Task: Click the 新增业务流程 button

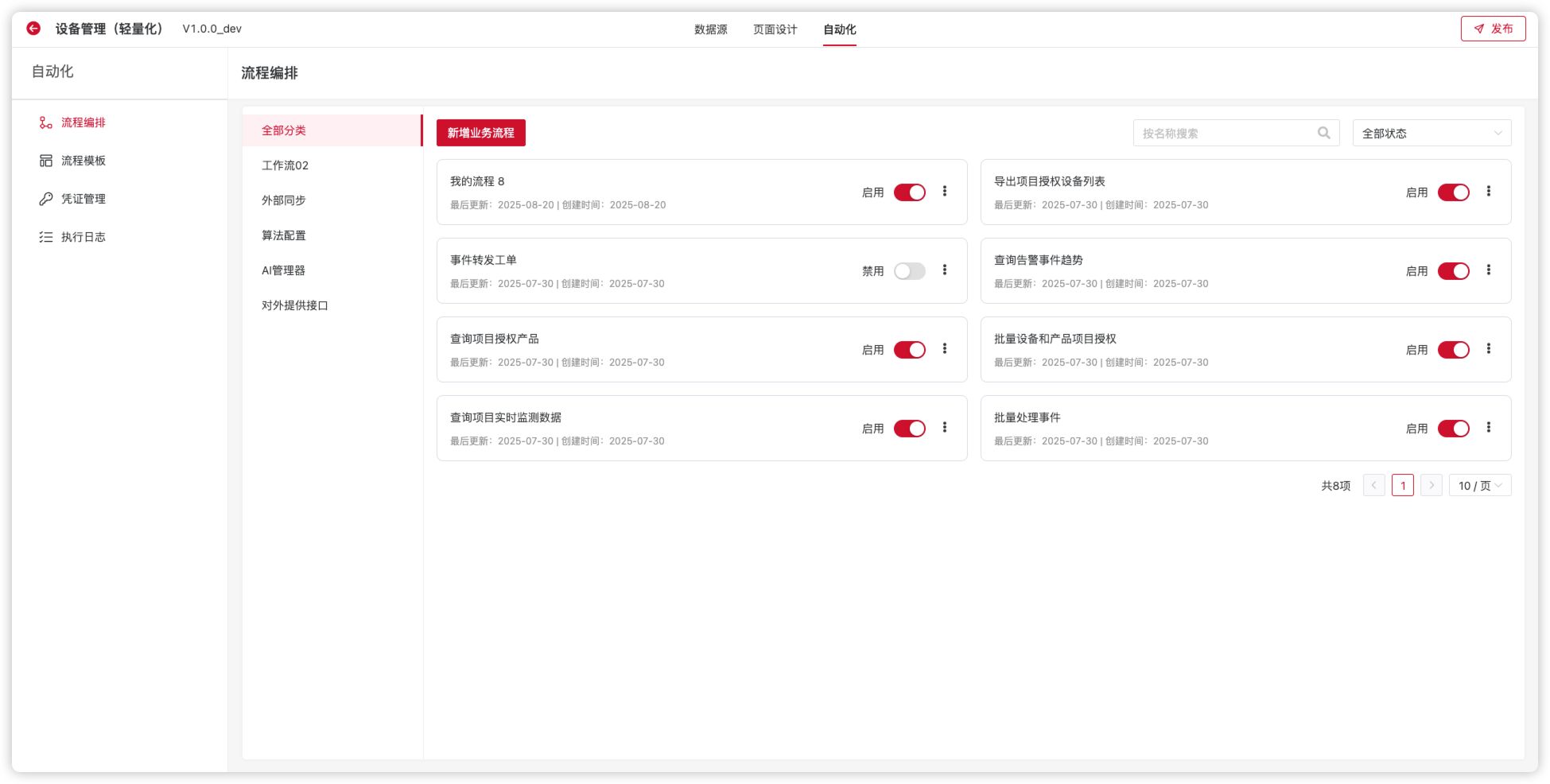Action: pos(480,133)
